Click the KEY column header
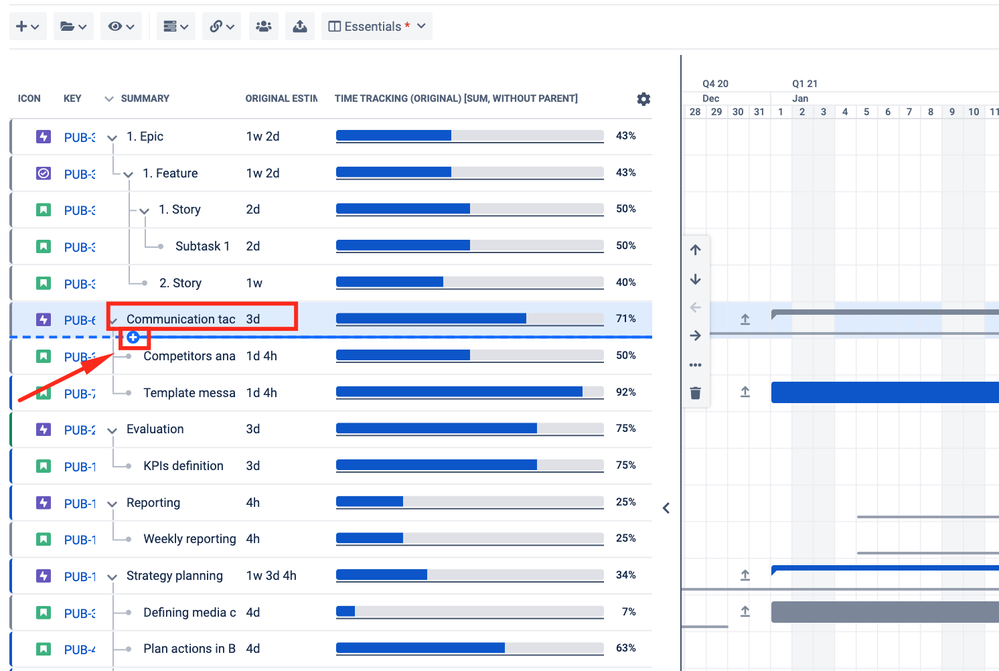 tap(72, 99)
